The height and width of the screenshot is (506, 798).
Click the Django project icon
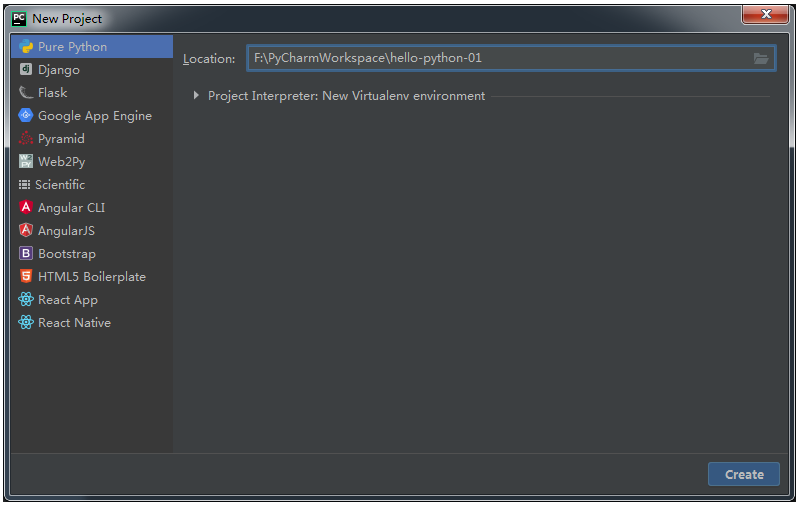[26, 70]
